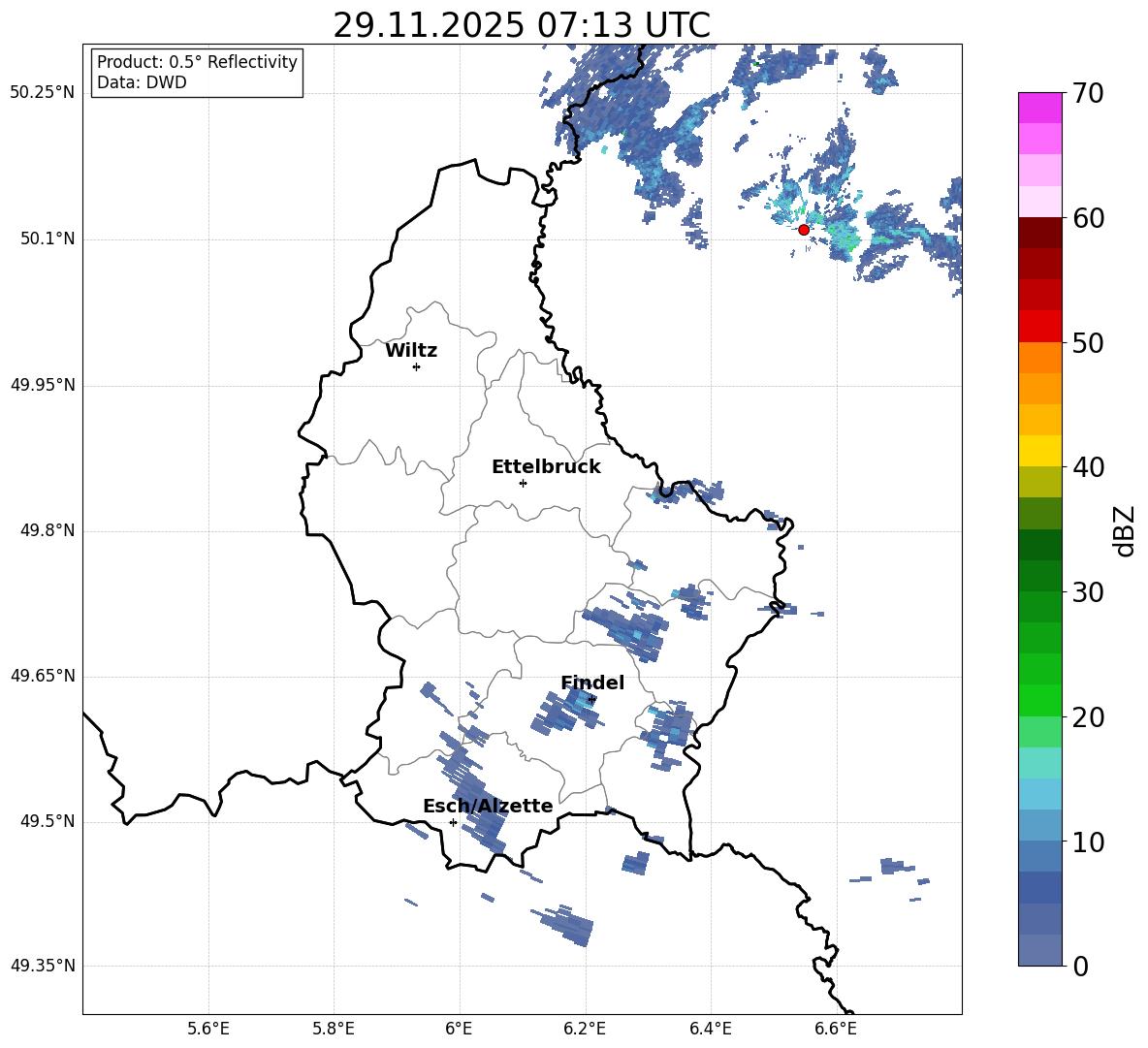Click the dBZ colorbar axis label
The image size is (1148, 1048).
click(1124, 530)
